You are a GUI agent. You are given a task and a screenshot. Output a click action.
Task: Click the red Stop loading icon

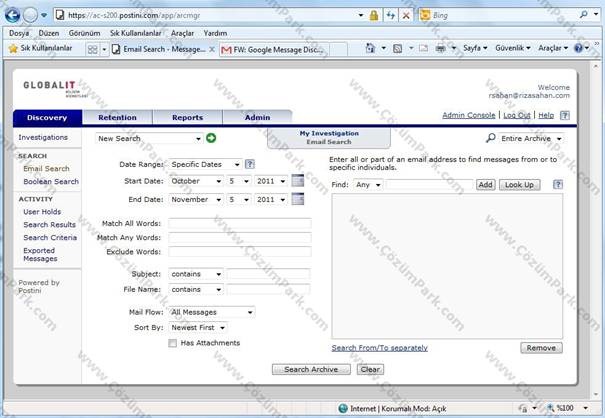coord(406,15)
